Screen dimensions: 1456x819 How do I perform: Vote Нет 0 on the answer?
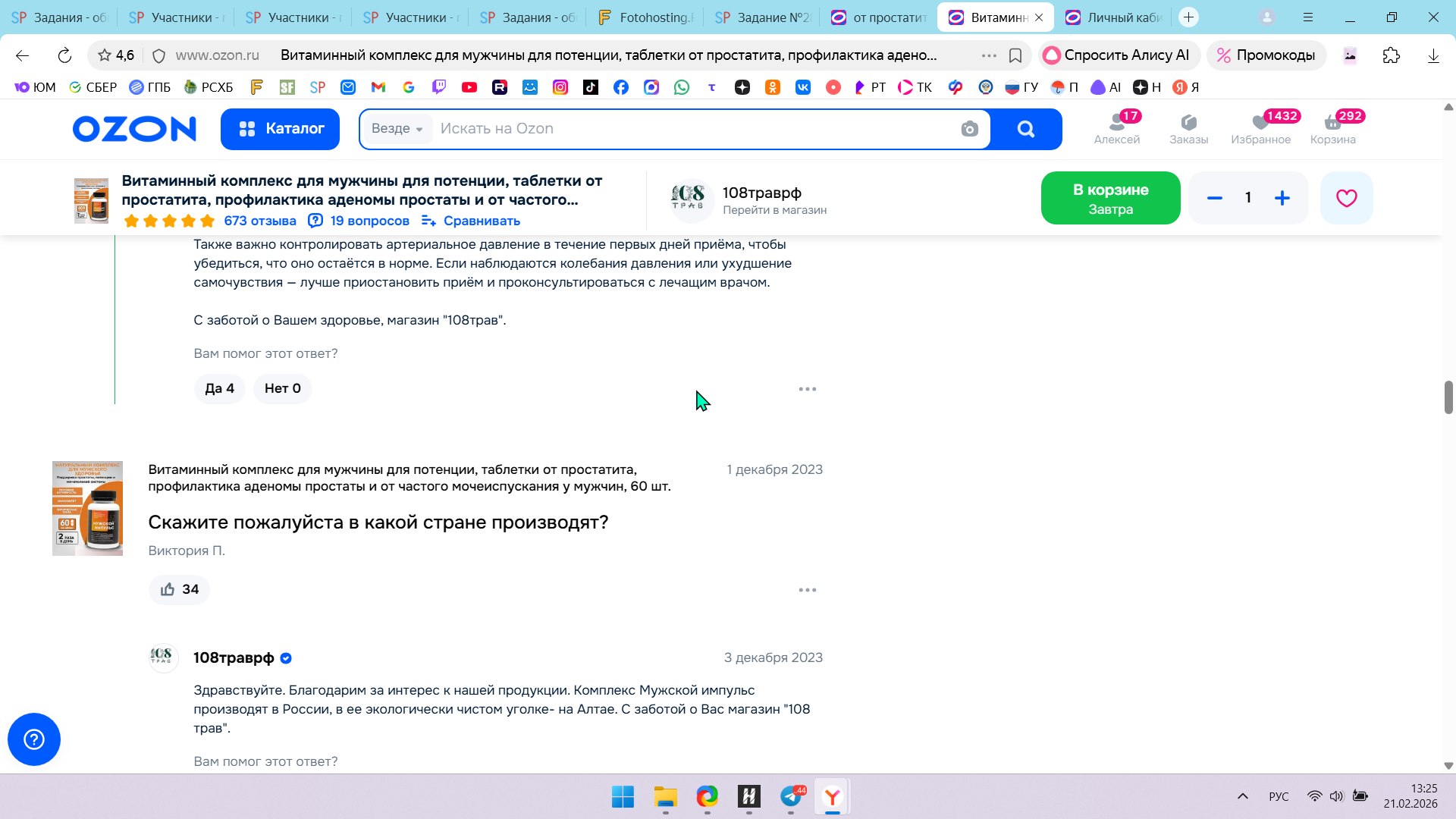(x=282, y=388)
